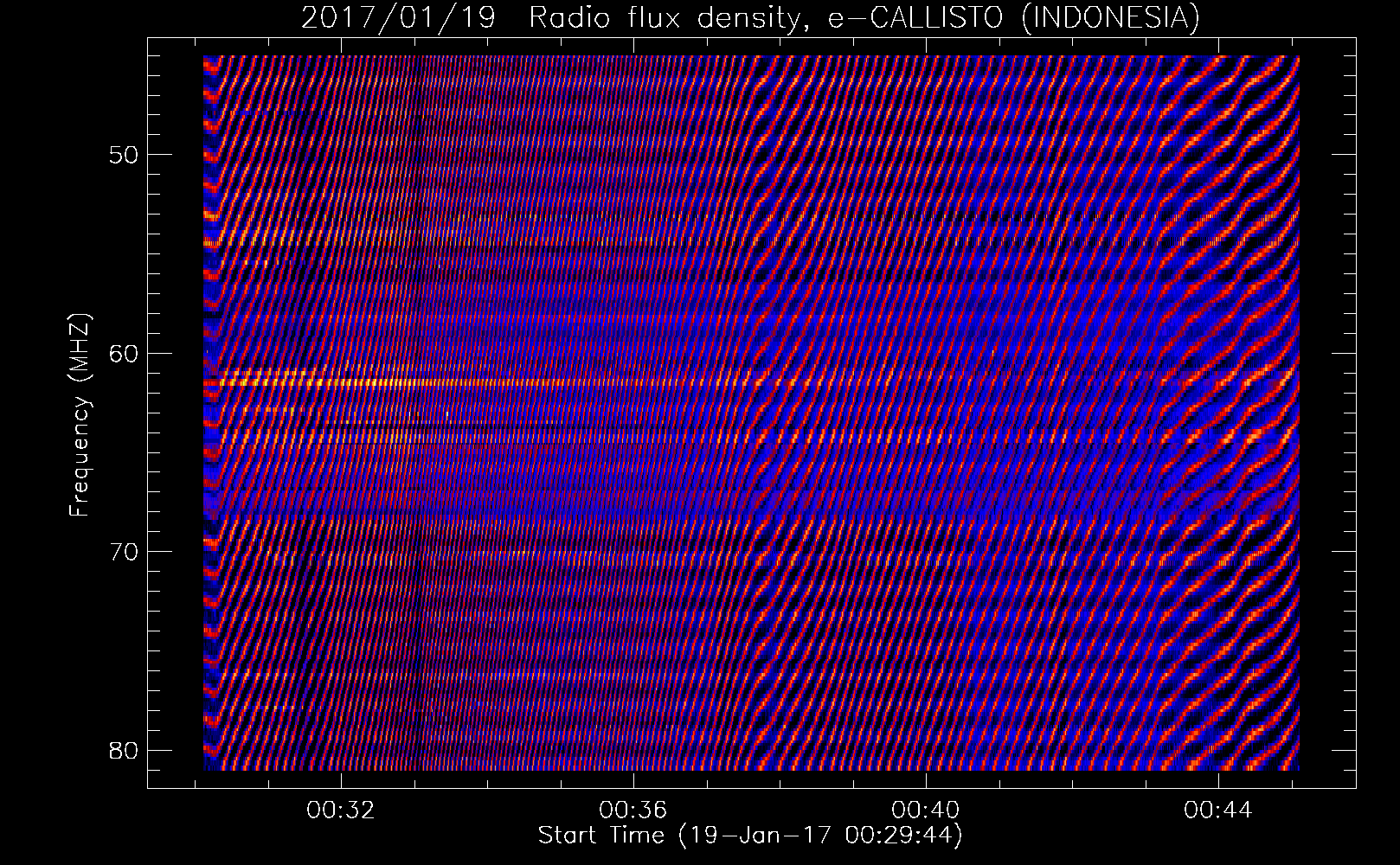
Task: Click the 00:36 time tick label
Action: click(x=633, y=810)
